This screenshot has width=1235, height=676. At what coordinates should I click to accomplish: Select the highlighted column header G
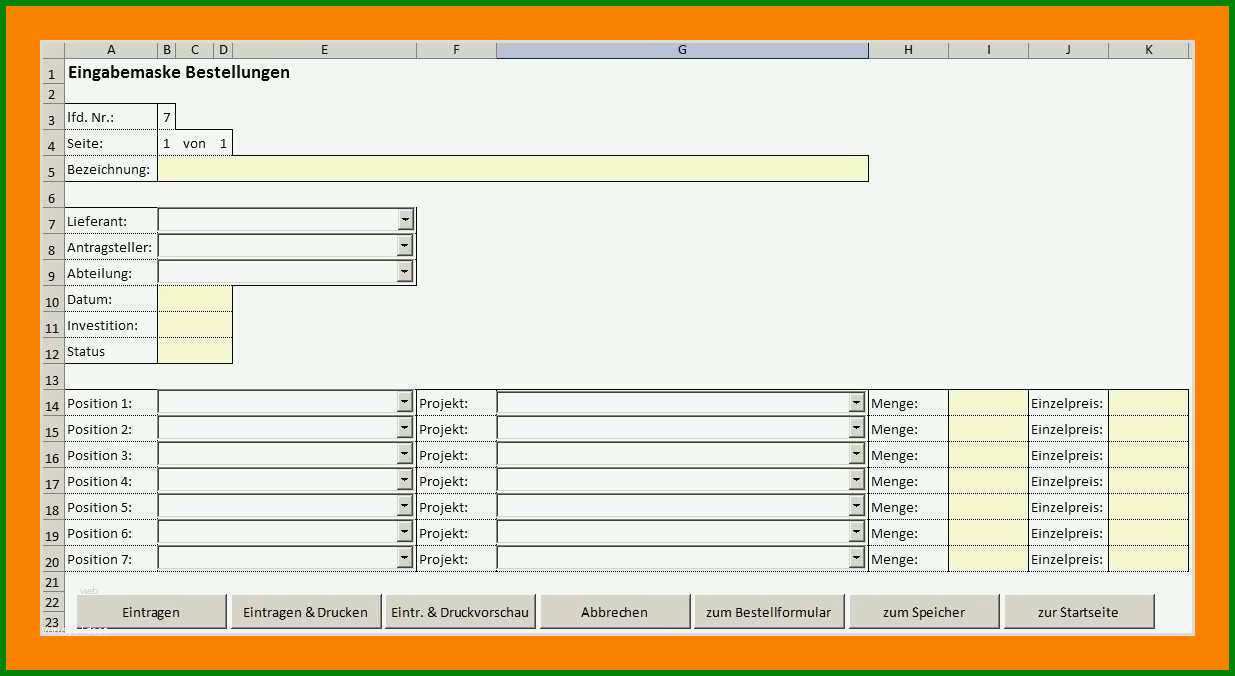682,50
